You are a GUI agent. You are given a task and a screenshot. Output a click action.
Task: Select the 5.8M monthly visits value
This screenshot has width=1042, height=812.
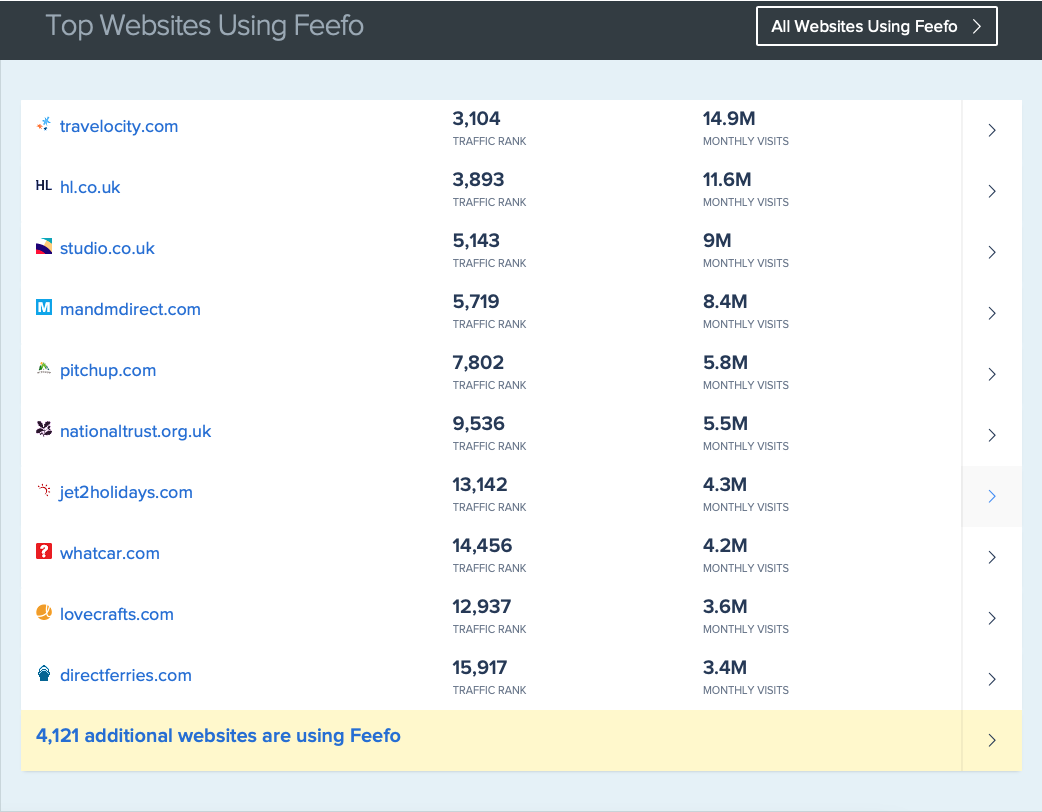[726, 363]
